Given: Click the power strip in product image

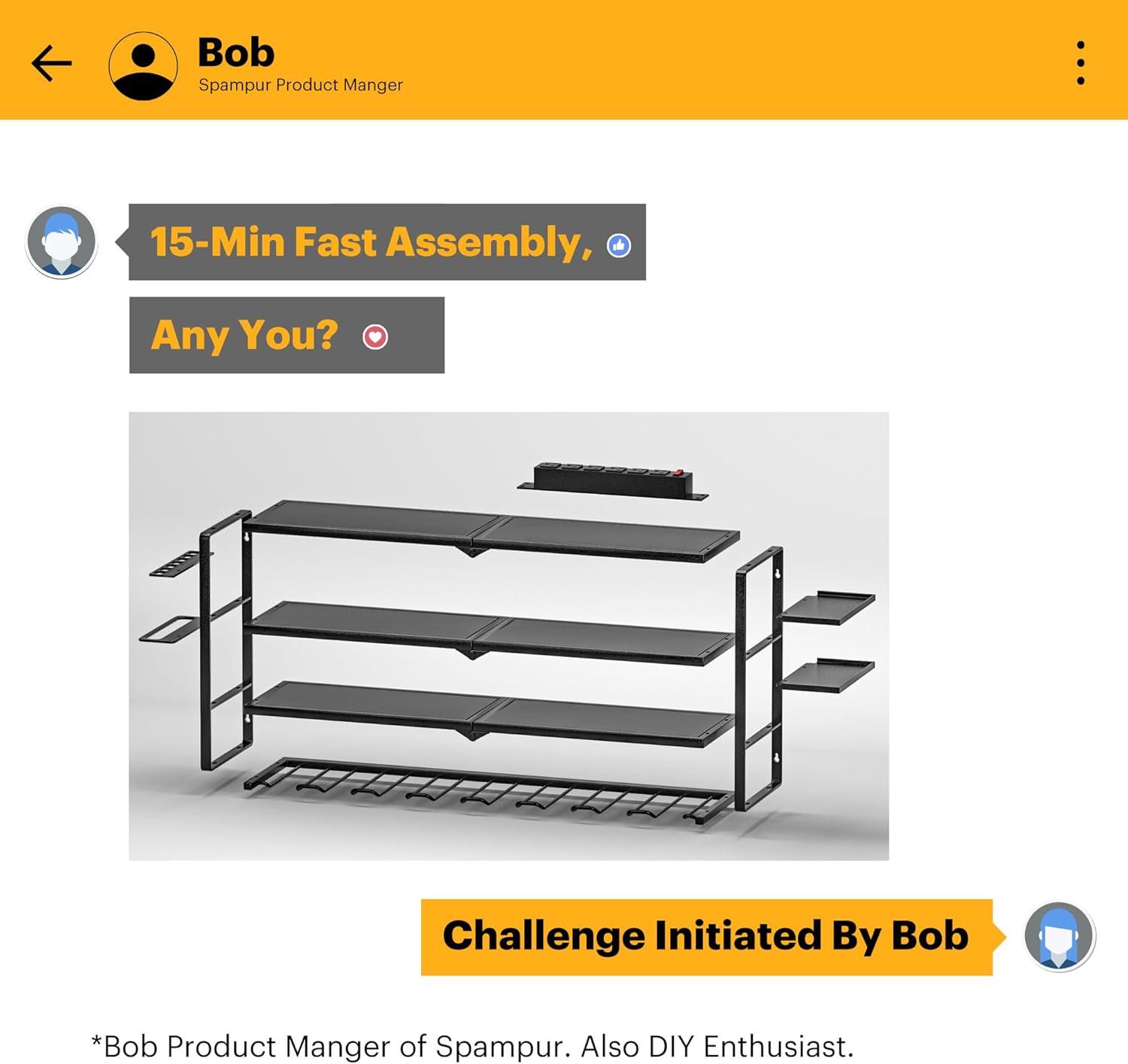Looking at the screenshot, I should point(613,481).
